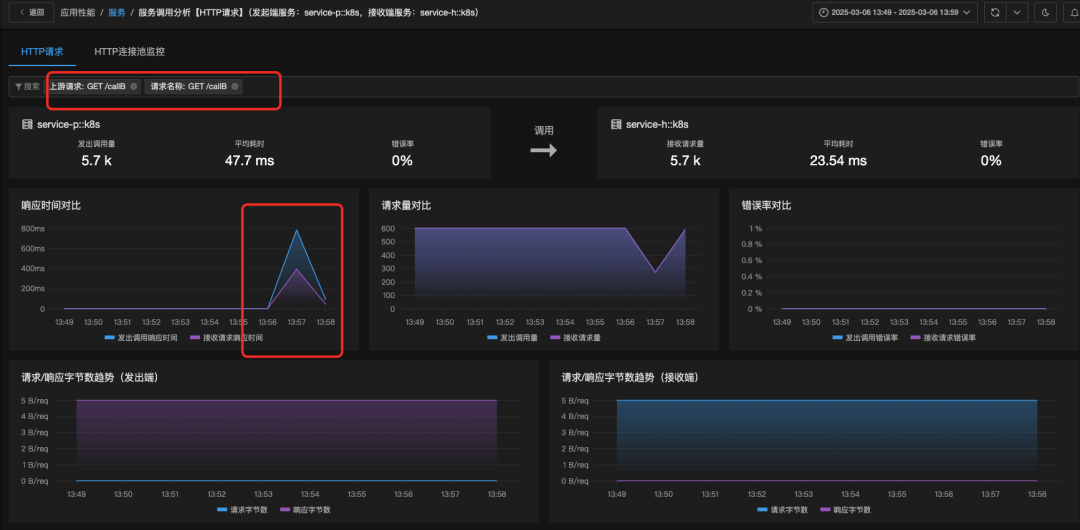1080x530 pixels.
Task: Open the time range picker dropdown
Action: pos(887,13)
